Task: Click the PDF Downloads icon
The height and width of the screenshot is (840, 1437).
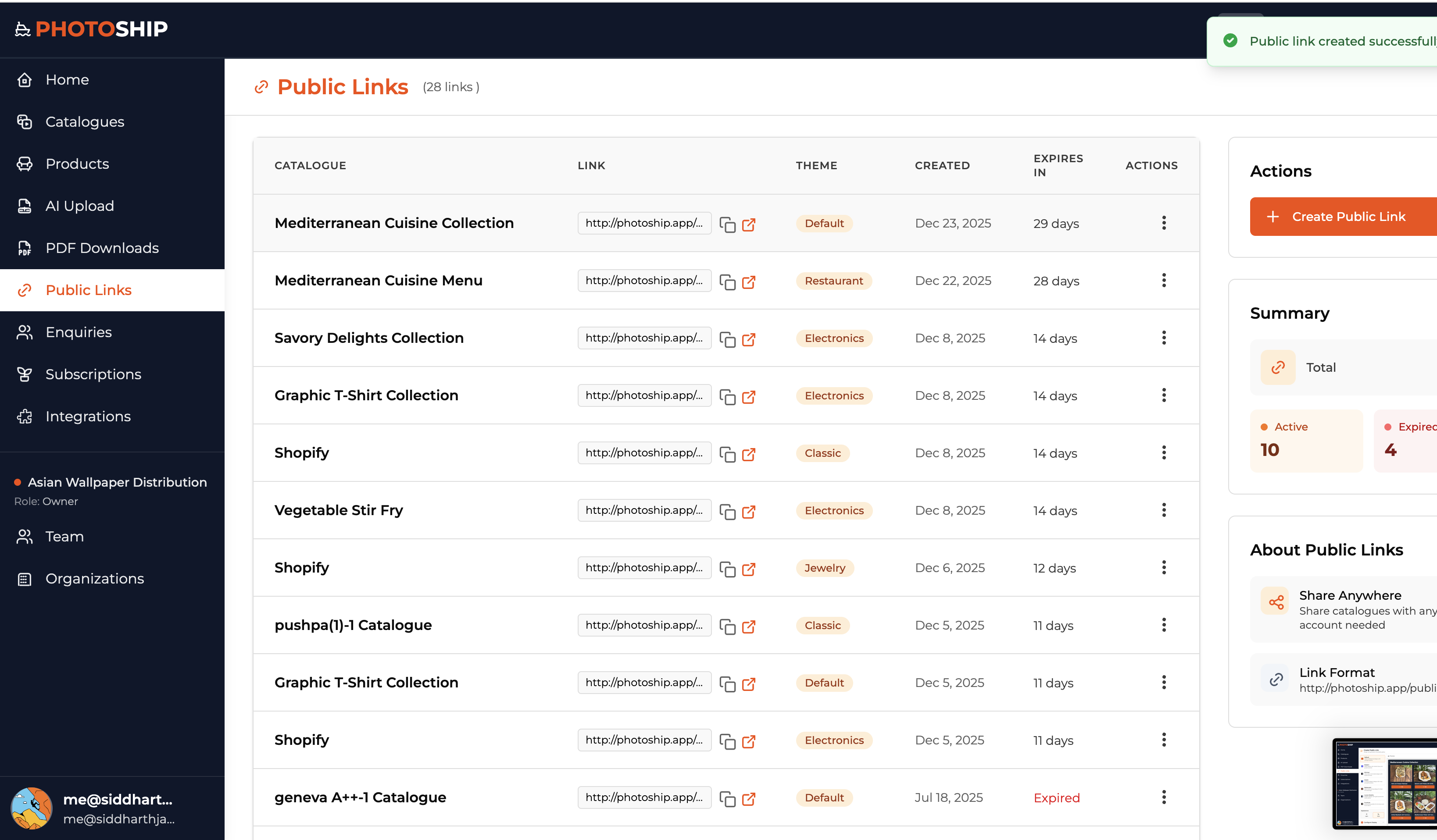Action: point(25,248)
